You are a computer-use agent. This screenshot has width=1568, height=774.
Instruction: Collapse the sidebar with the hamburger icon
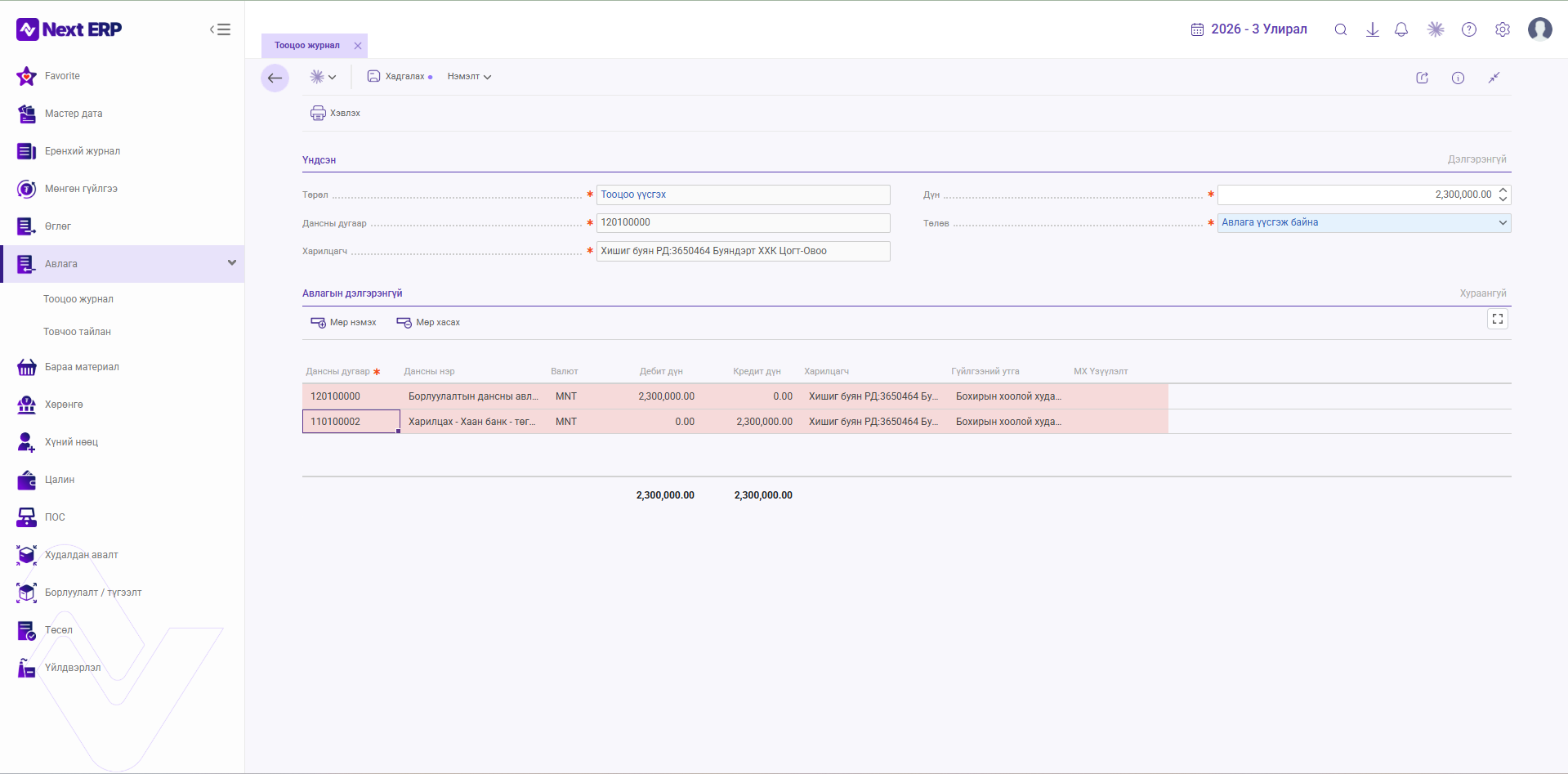tap(220, 29)
